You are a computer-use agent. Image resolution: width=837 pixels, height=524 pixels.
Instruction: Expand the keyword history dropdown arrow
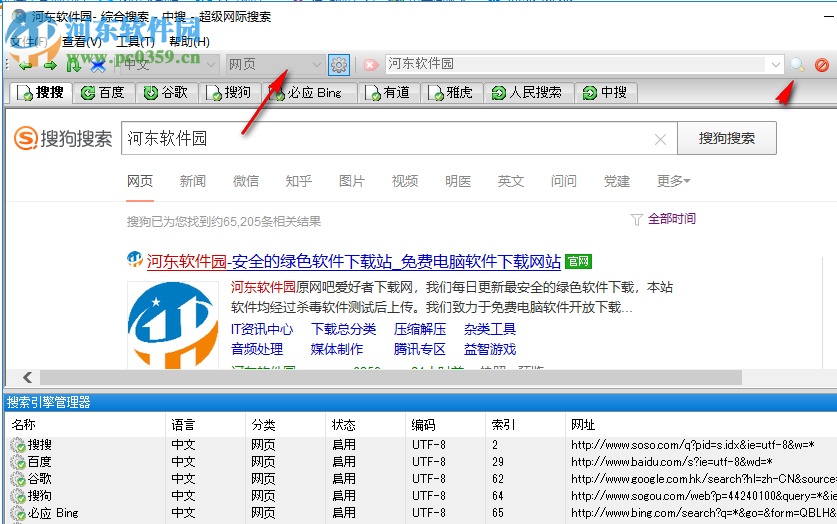(x=776, y=65)
